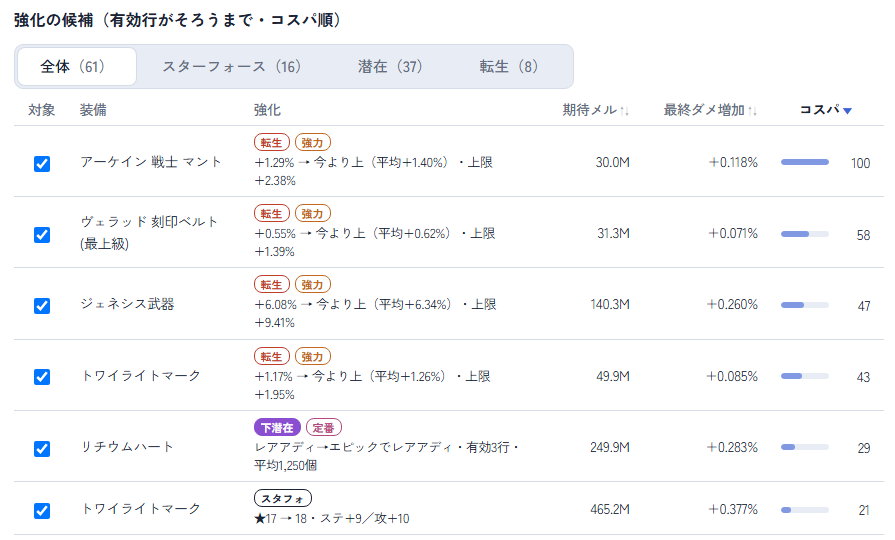
Task: Uncheck ジェネシス武器 checkbox
Action: [42, 306]
